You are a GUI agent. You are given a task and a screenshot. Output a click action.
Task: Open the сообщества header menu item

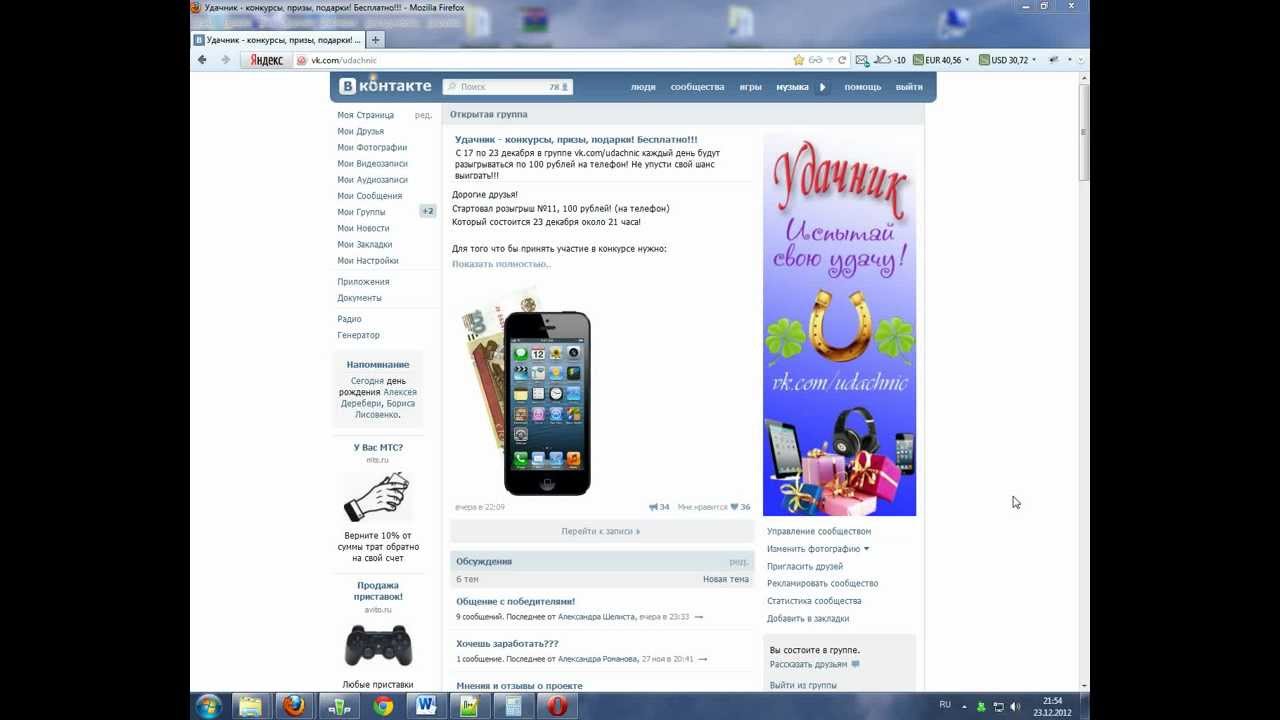[x=697, y=87]
